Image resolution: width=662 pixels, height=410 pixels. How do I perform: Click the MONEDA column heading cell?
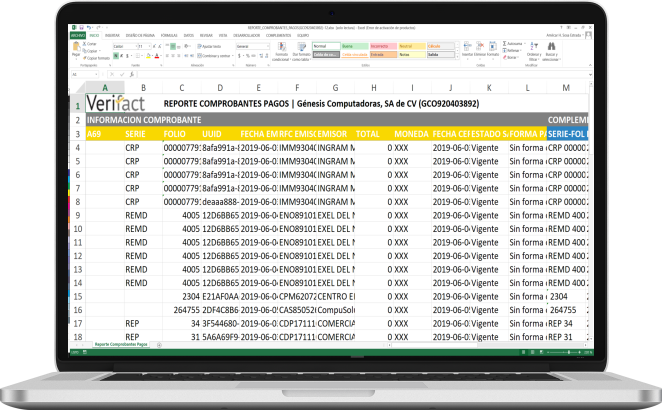pyautogui.click(x=412, y=134)
